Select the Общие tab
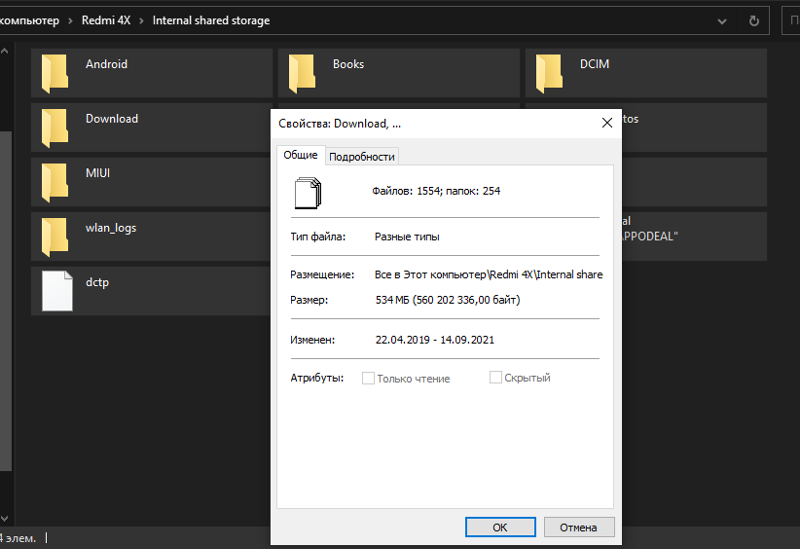 tap(300, 155)
